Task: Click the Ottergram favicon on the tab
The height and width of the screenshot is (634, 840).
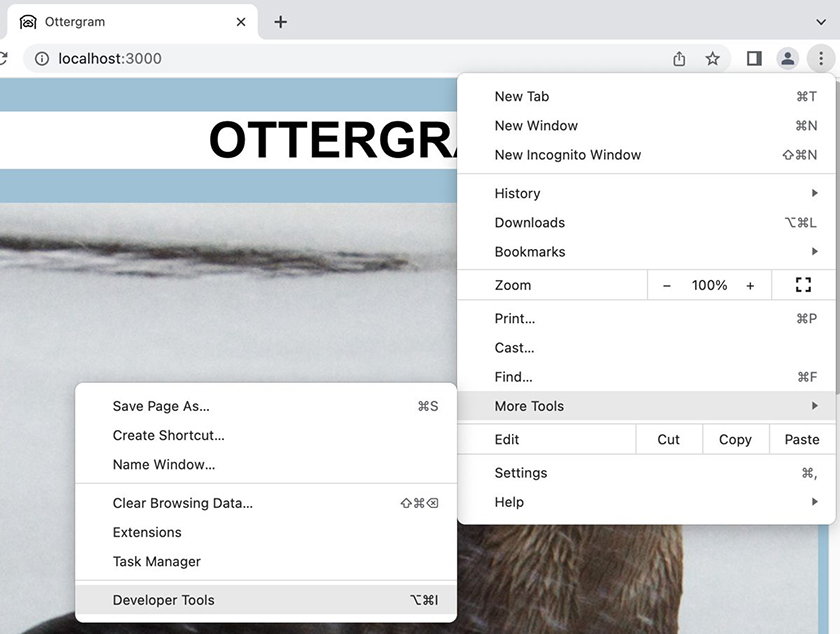Action: (x=27, y=20)
